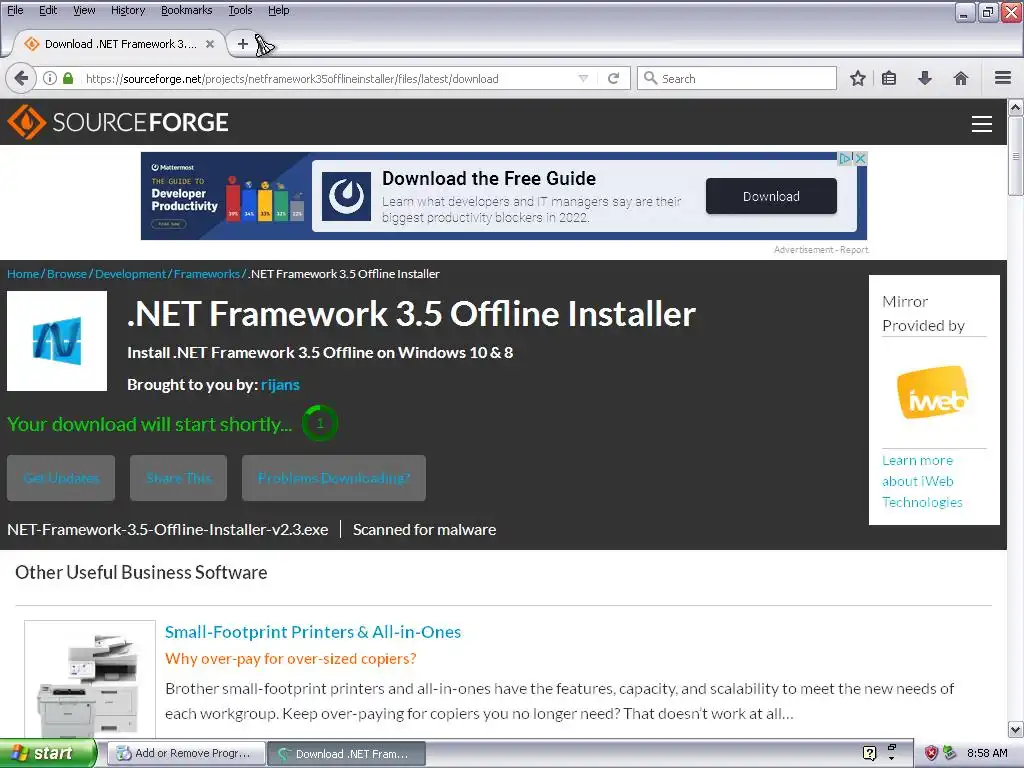The image size is (1024, 768).
Task: Click the installer file name NET-Framework-3.5-Offline-Installer-v2.3.exe
Action: coord(168,530)
